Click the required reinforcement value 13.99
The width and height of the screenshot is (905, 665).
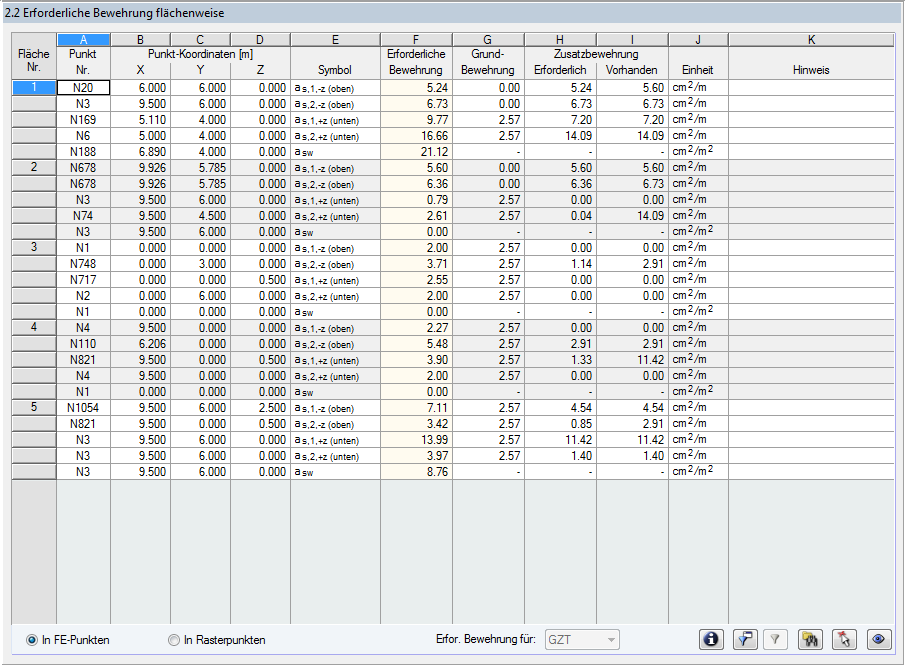pos(416,440)
